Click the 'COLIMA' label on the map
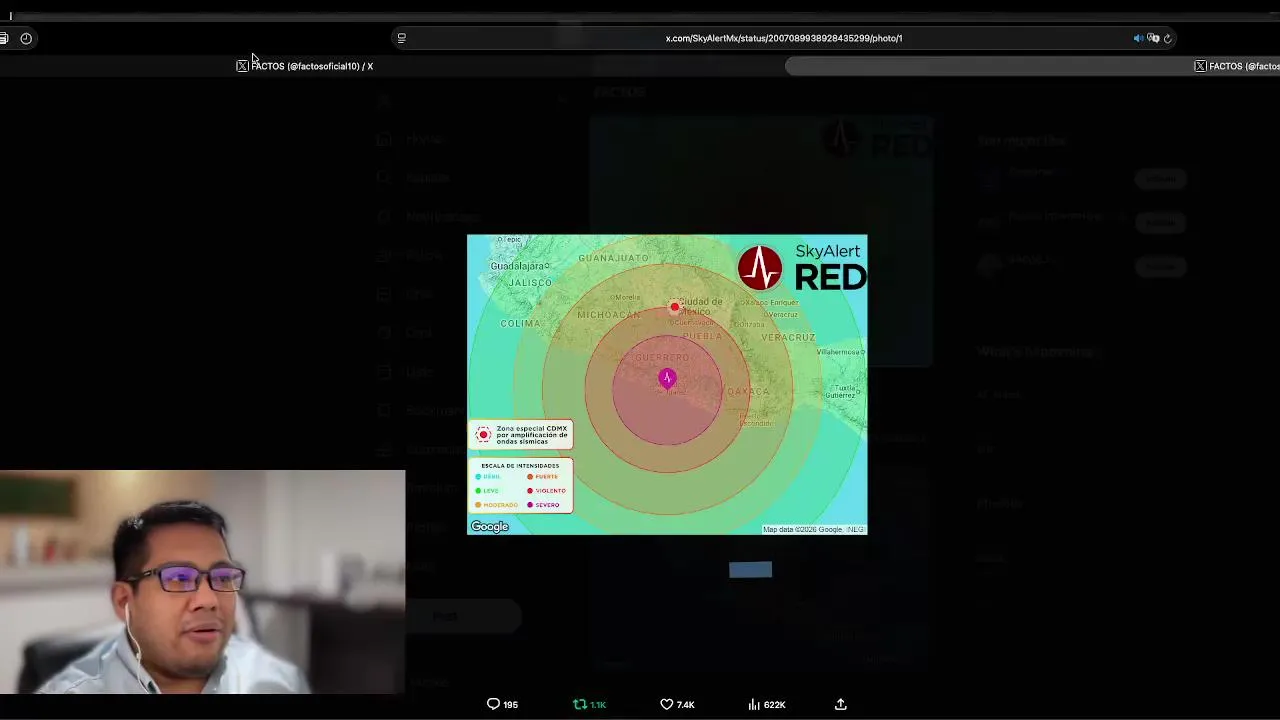Image resolution: width=1280 pixels, height=720 pixels. (x=520, y=324)
